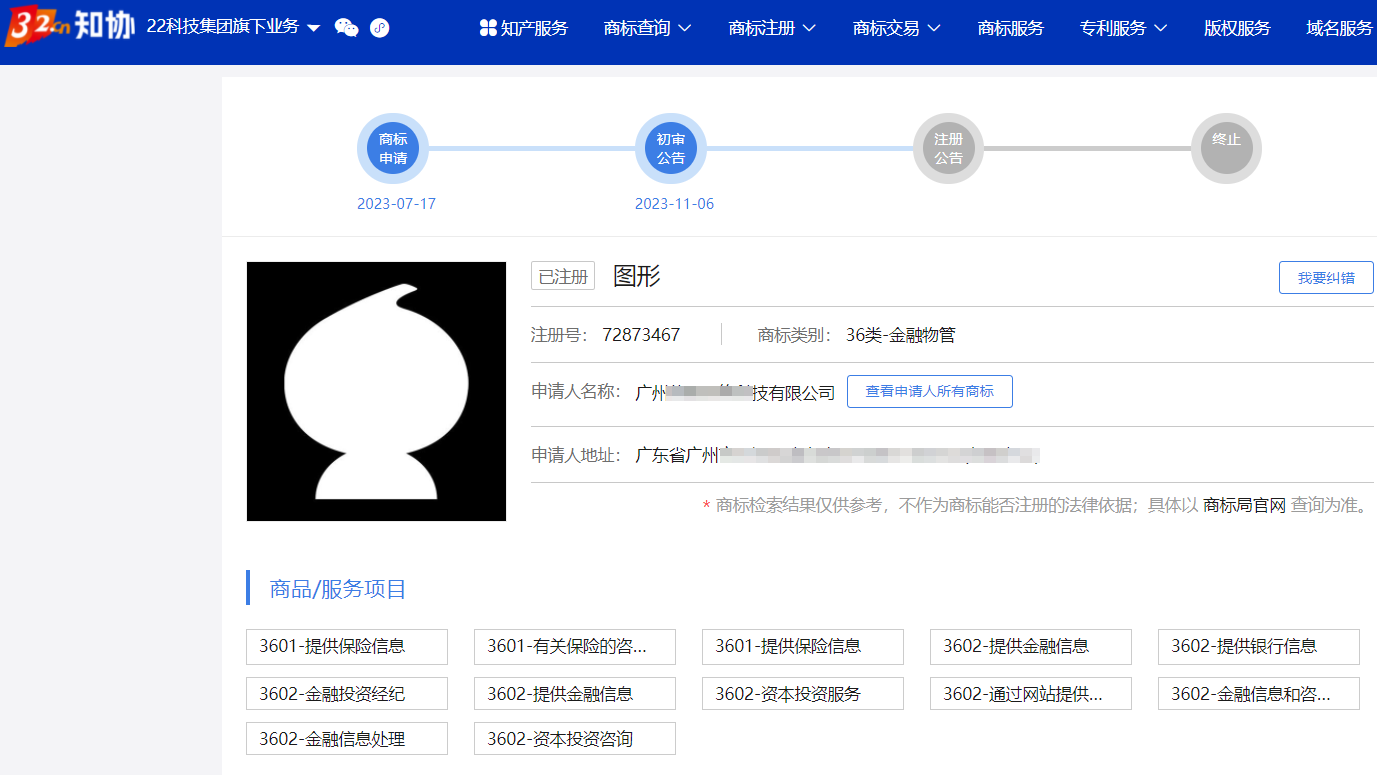The image size is (1377, 775).
Task: Select the 3602-资本投资服务 service tag
Action: click(803, 694)
